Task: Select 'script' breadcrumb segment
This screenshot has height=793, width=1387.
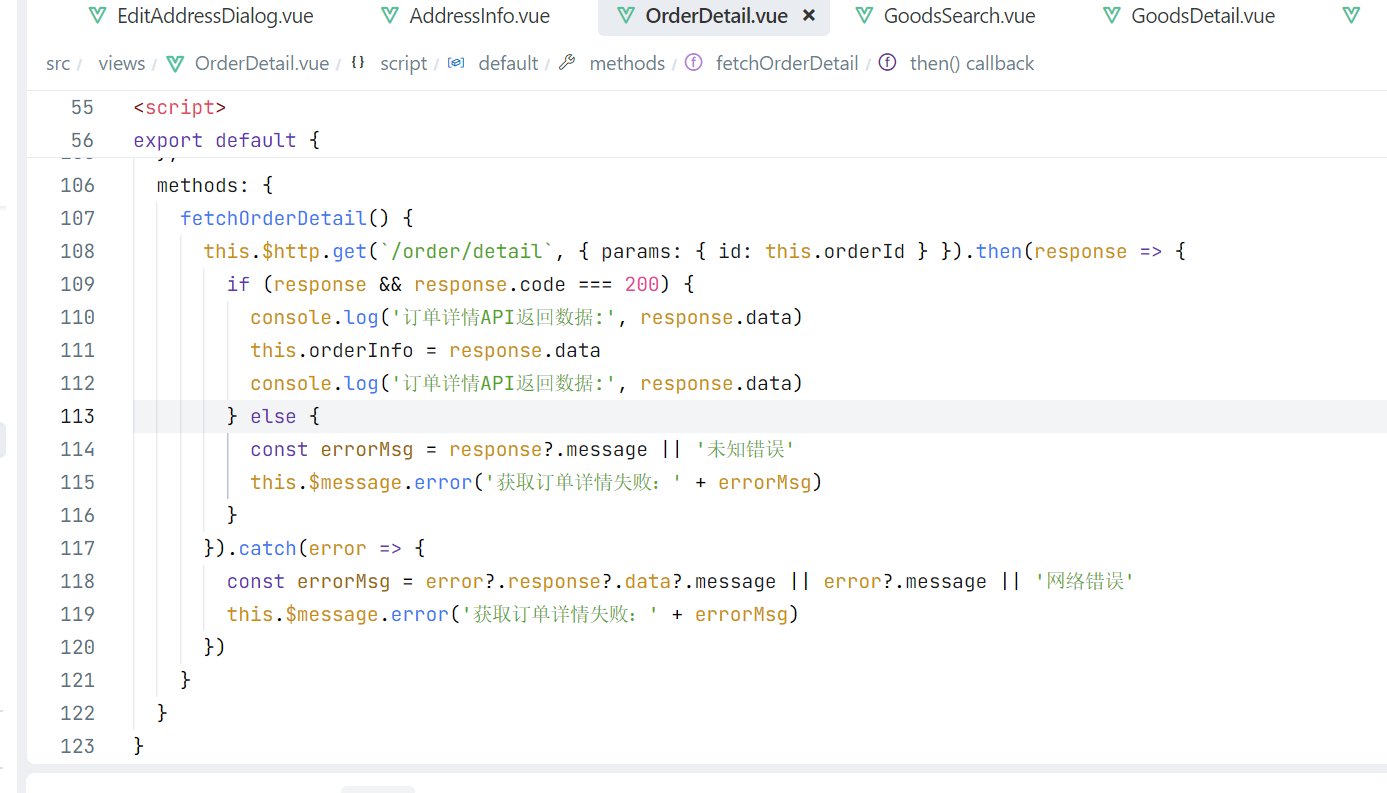Action: pyautogui.click(x=404, y=64)
